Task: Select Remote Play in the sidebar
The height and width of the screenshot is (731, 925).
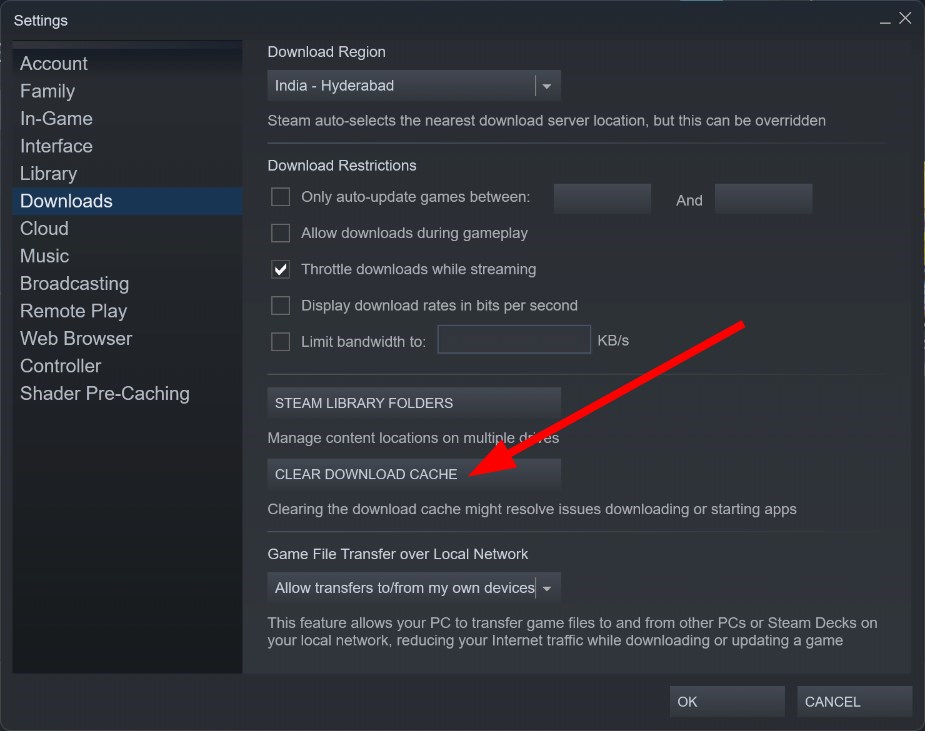Action: (127, 311)
